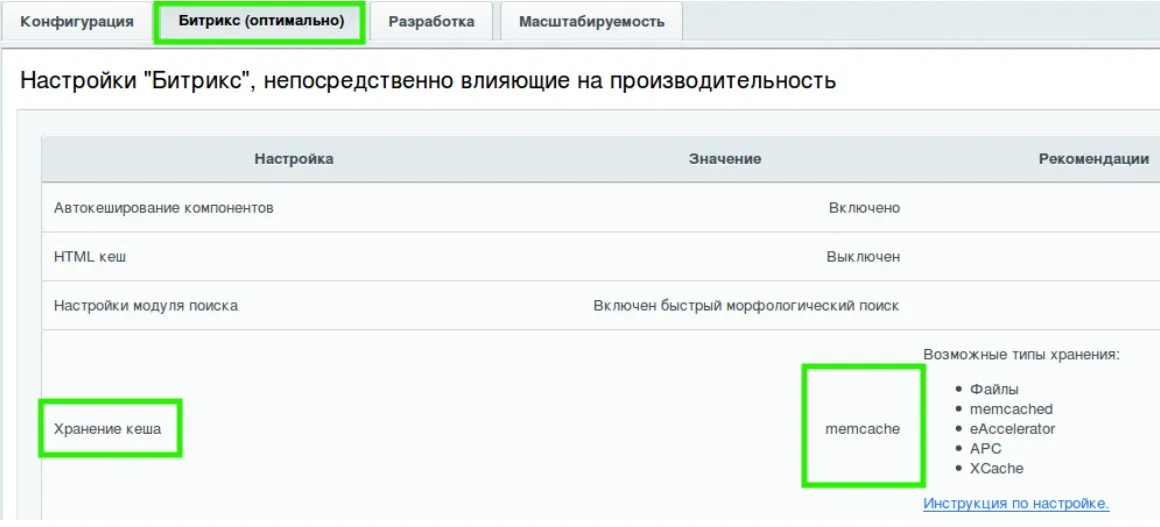Click the Файлы list item
Screen dimensions: 1160x527
(x=994, y=389)
